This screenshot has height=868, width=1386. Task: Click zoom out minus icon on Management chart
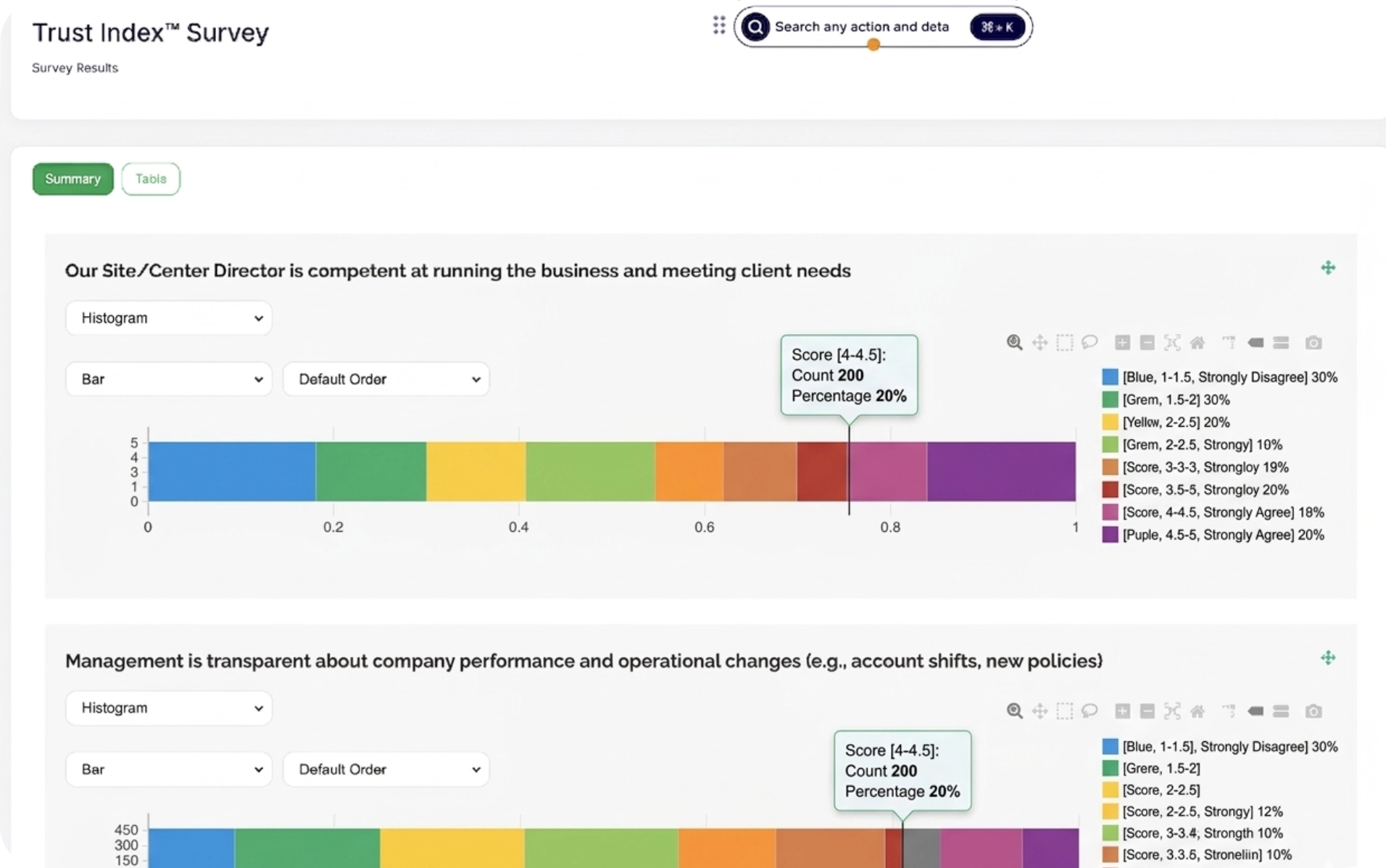1147,711
